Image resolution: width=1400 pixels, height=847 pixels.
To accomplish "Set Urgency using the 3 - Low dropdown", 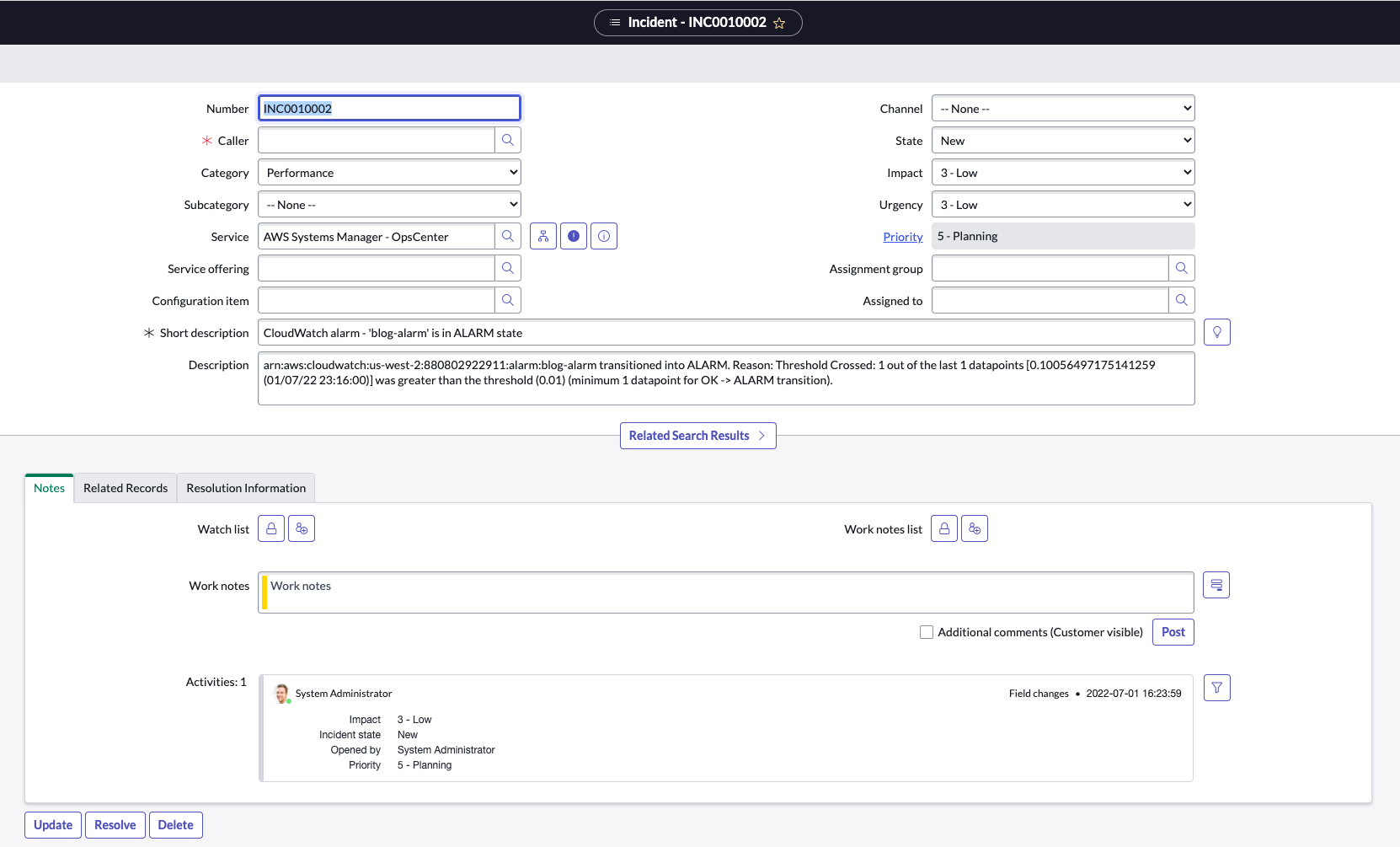I will [1062, 204].
